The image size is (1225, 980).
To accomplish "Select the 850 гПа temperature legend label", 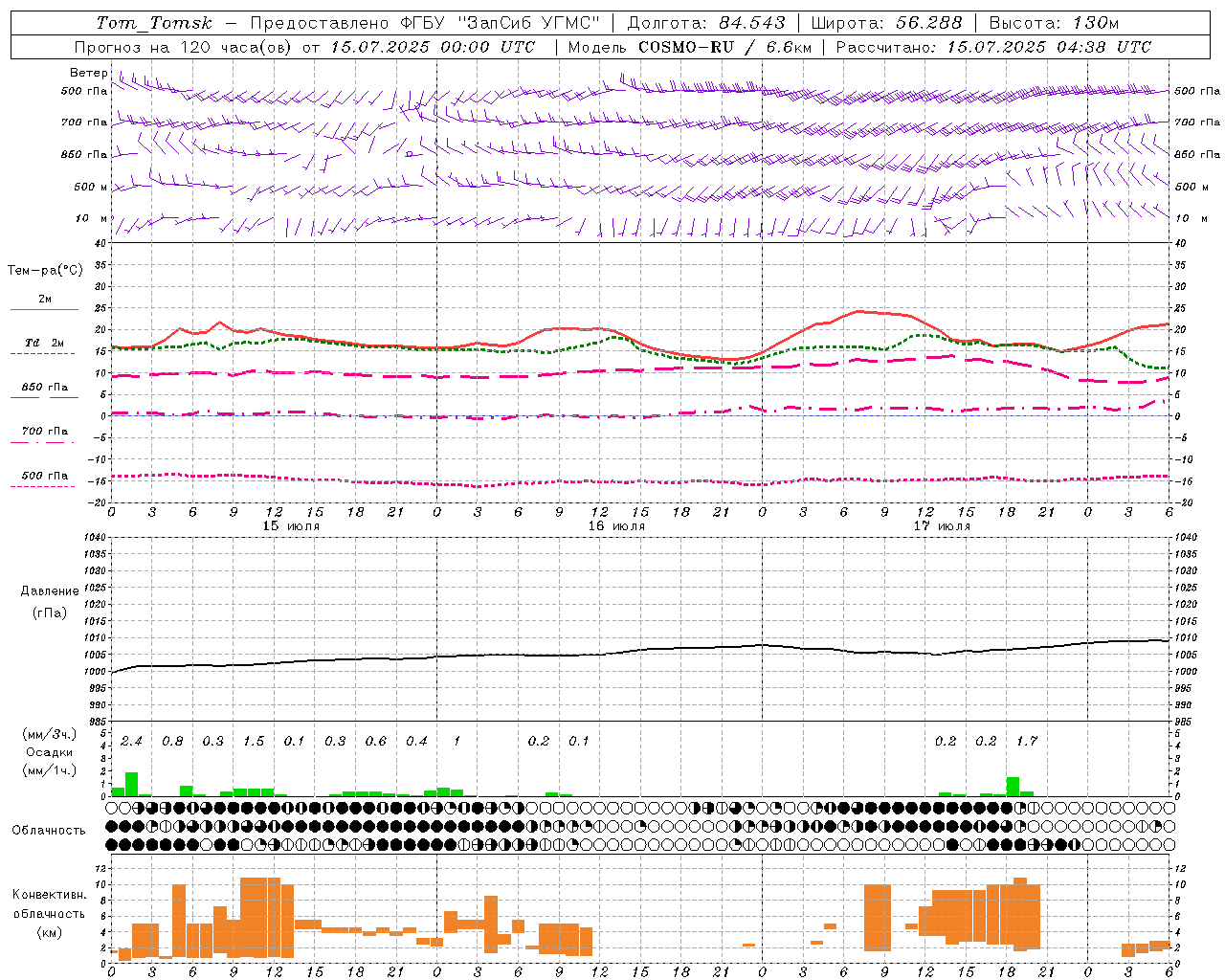I will pos(45,388).
